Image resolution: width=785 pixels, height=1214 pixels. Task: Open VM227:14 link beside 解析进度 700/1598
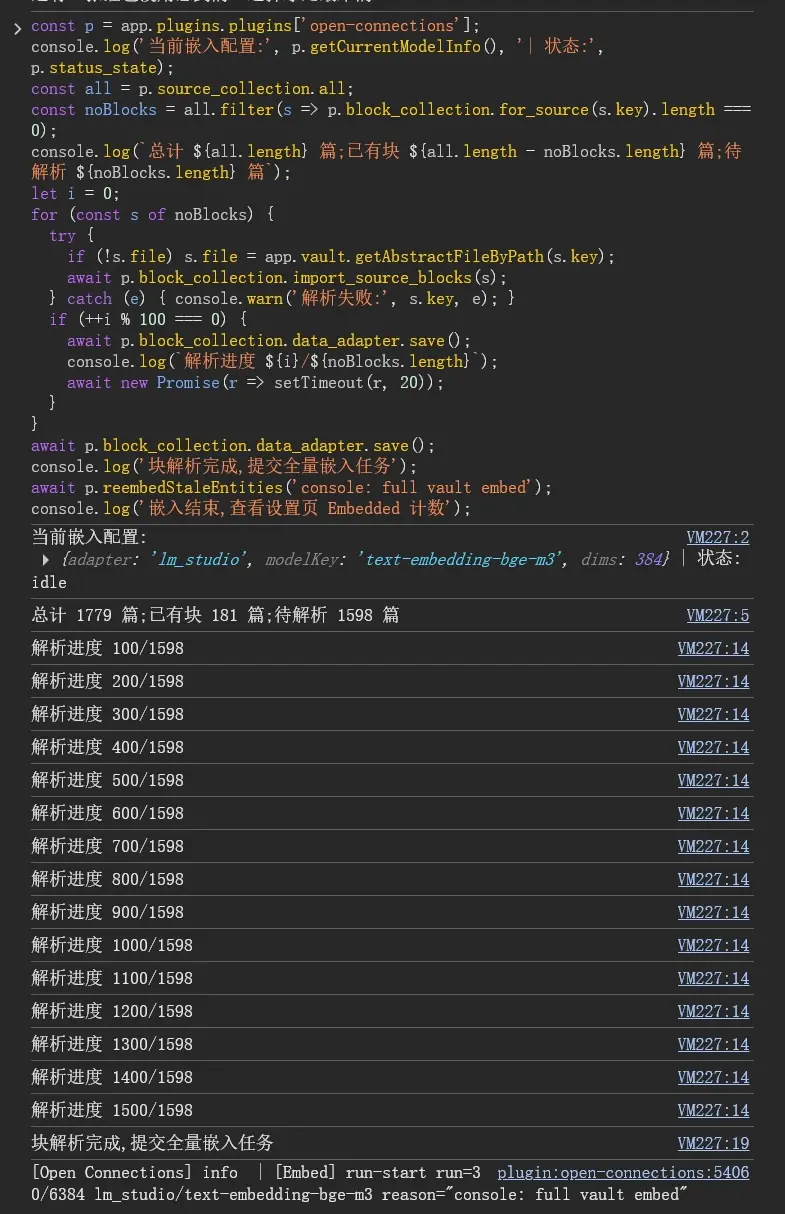click(713, 846)
